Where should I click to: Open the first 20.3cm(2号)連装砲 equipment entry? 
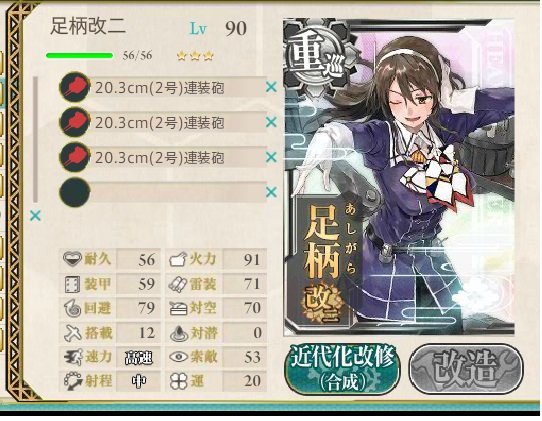click(176, 87)
